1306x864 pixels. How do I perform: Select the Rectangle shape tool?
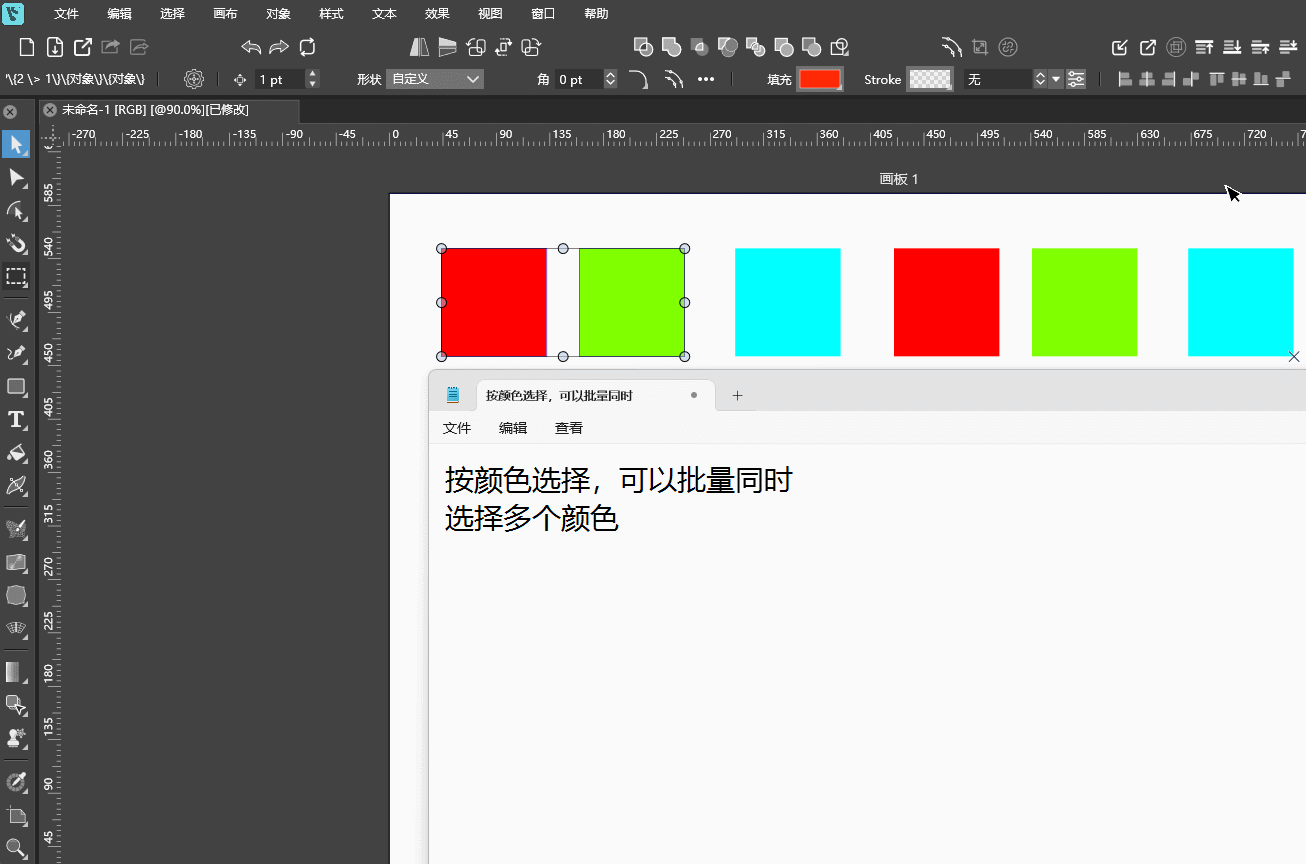pyautogui.click(x=16, y=386)
